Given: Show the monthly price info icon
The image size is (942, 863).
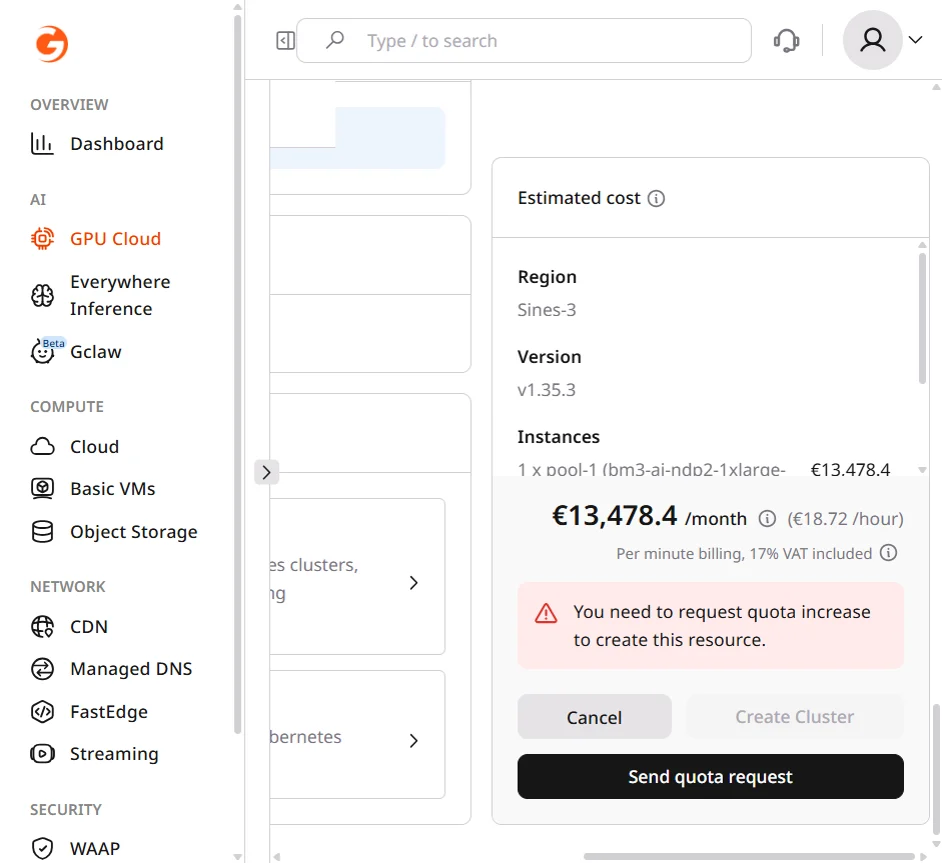Looking at the screenshot, I should click(x=767, y=518).
